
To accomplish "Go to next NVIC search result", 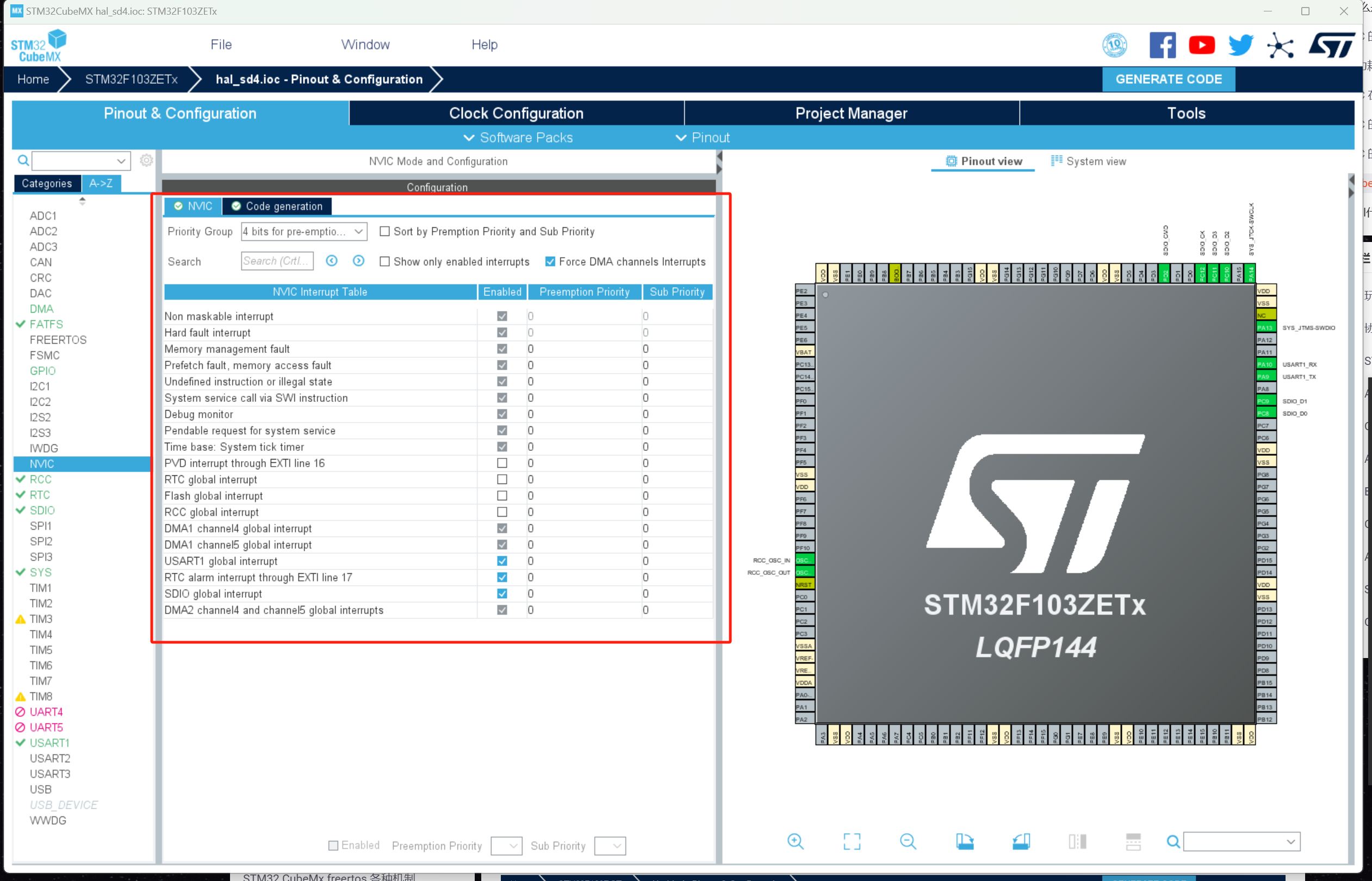I will [358, 261].
